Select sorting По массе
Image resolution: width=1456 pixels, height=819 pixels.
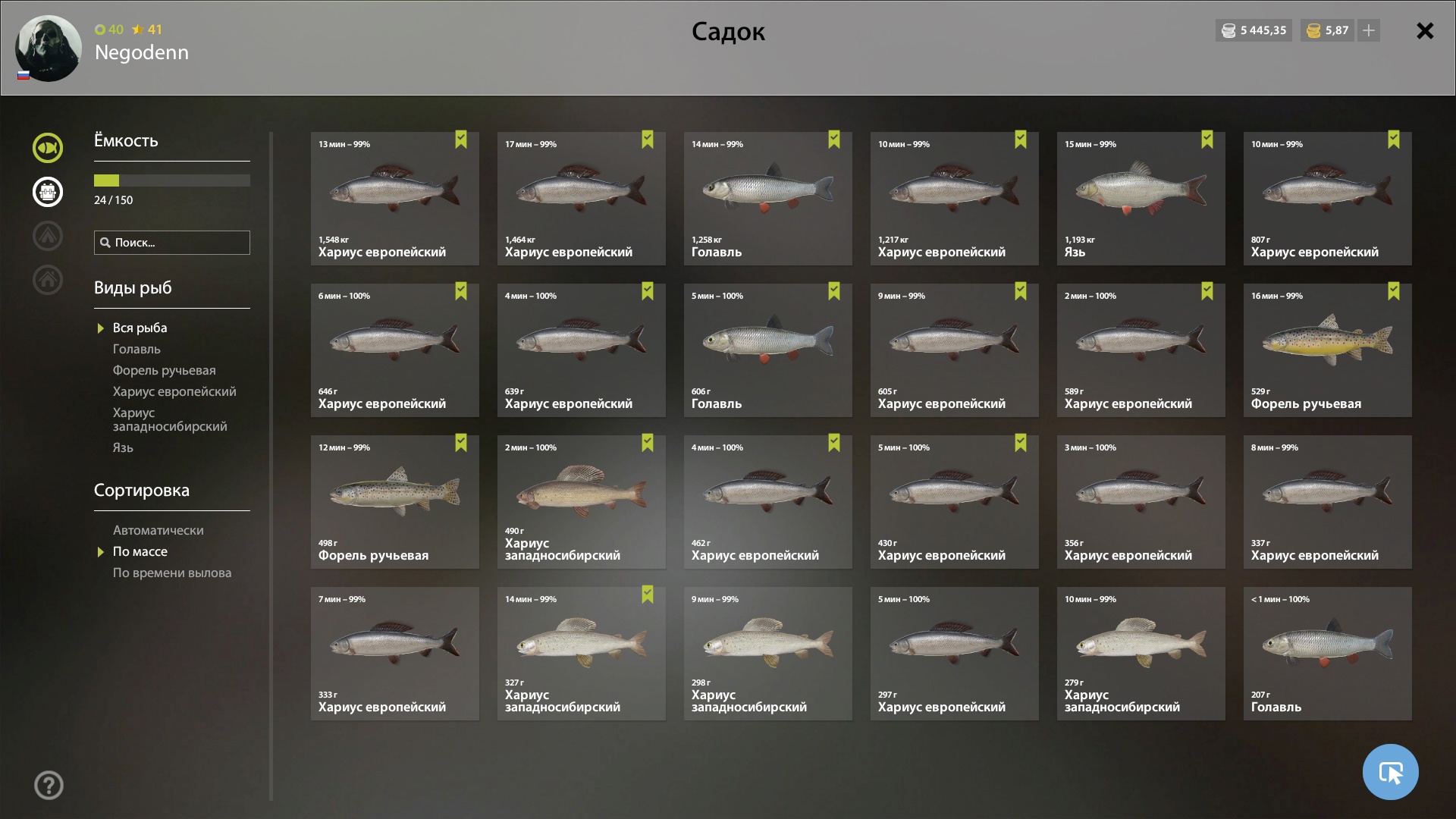click(x=140, y=551)
